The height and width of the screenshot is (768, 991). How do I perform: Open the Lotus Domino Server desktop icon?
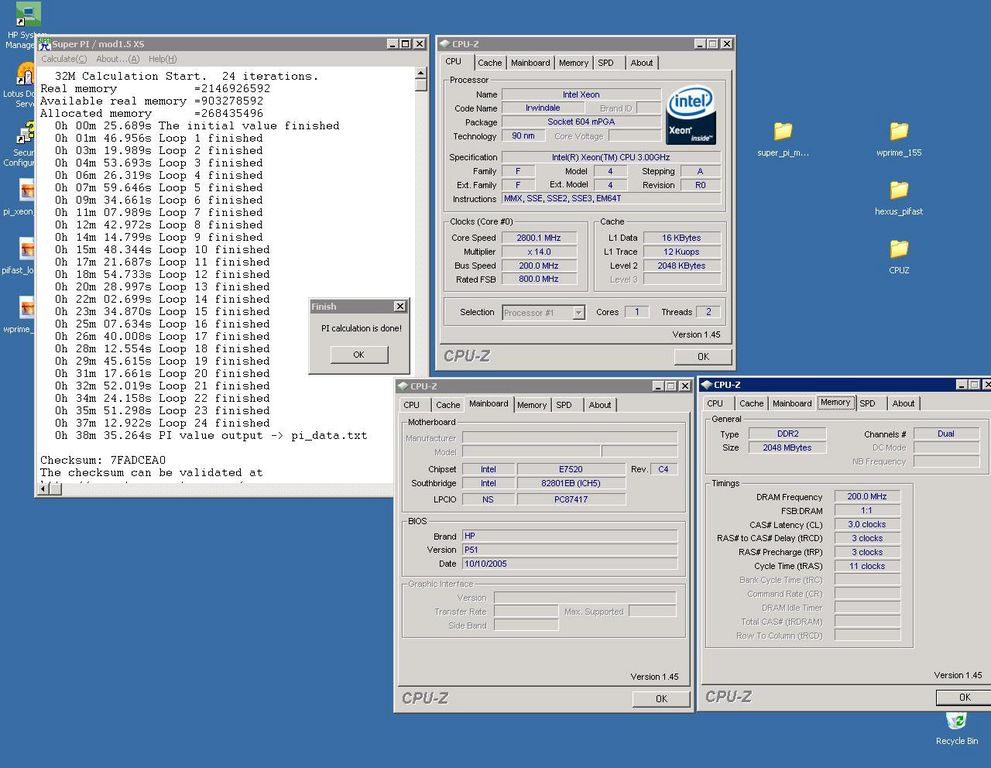[x=25, y=74]
